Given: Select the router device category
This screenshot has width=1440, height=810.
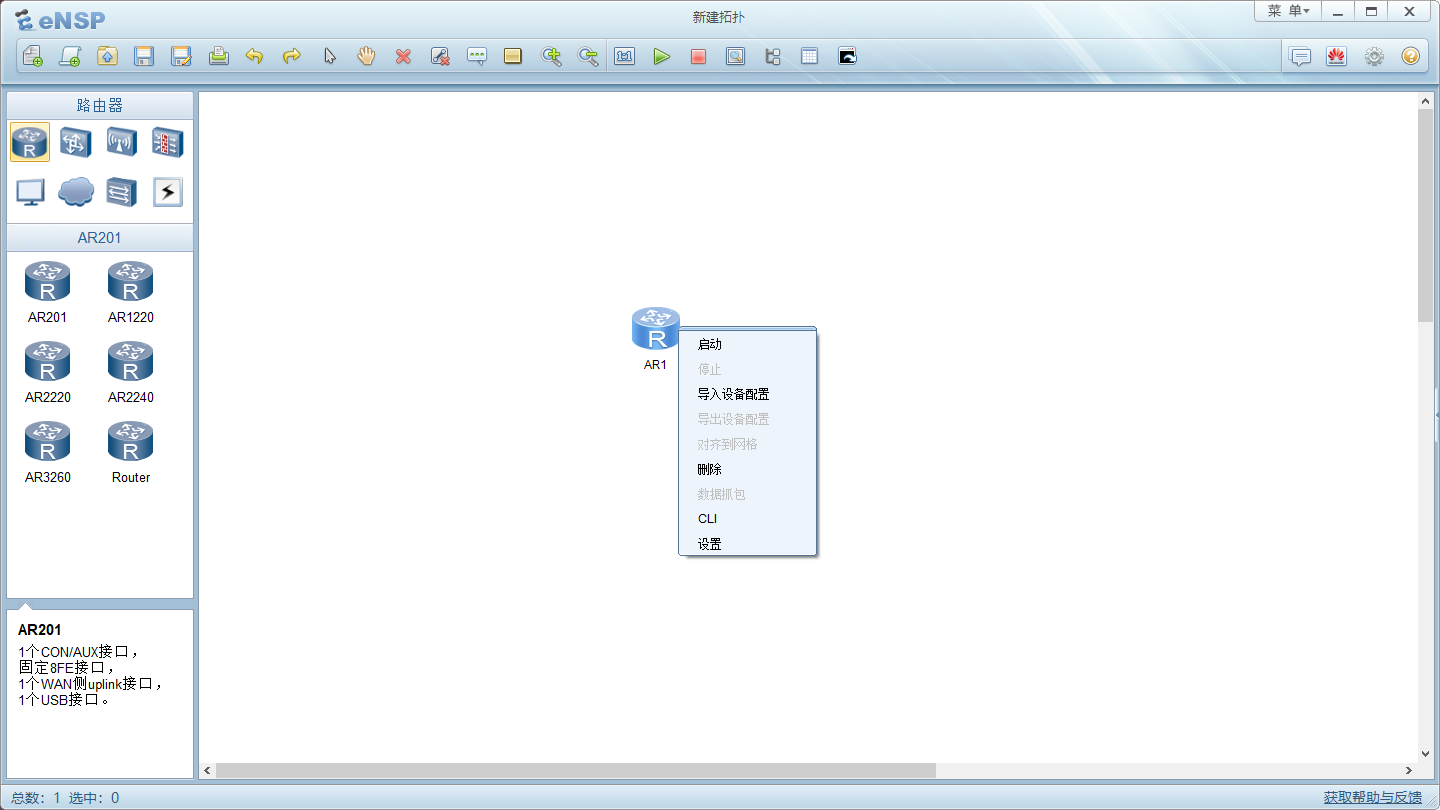Looking at the screenshot, I should point(30,142).
